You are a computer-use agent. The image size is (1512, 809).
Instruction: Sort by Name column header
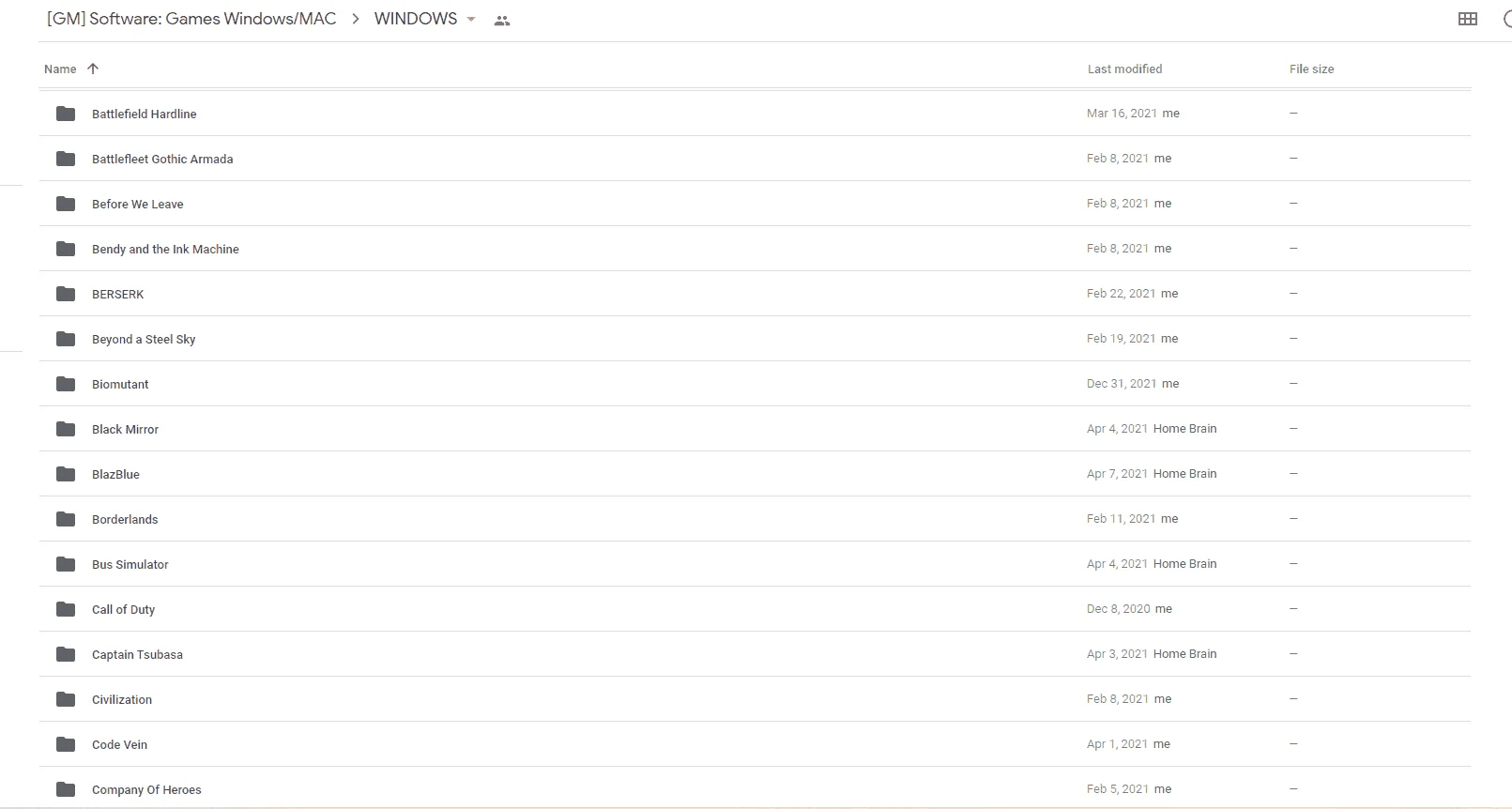60,69
